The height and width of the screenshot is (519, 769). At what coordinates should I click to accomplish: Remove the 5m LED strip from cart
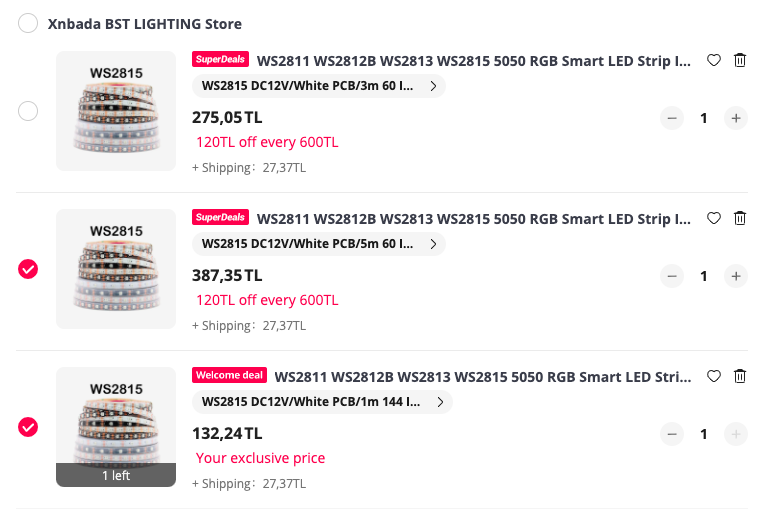pos(740,218)
